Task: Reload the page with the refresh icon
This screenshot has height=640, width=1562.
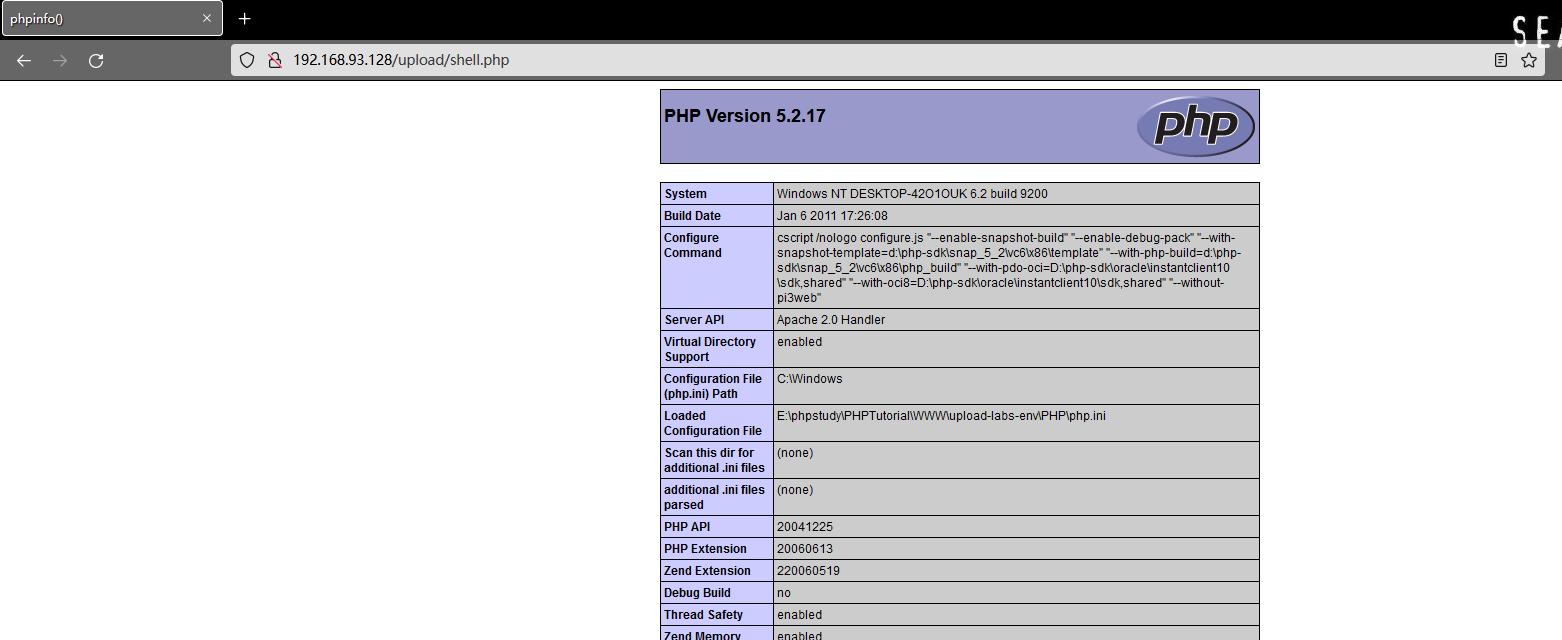Action: click(96, 60)
